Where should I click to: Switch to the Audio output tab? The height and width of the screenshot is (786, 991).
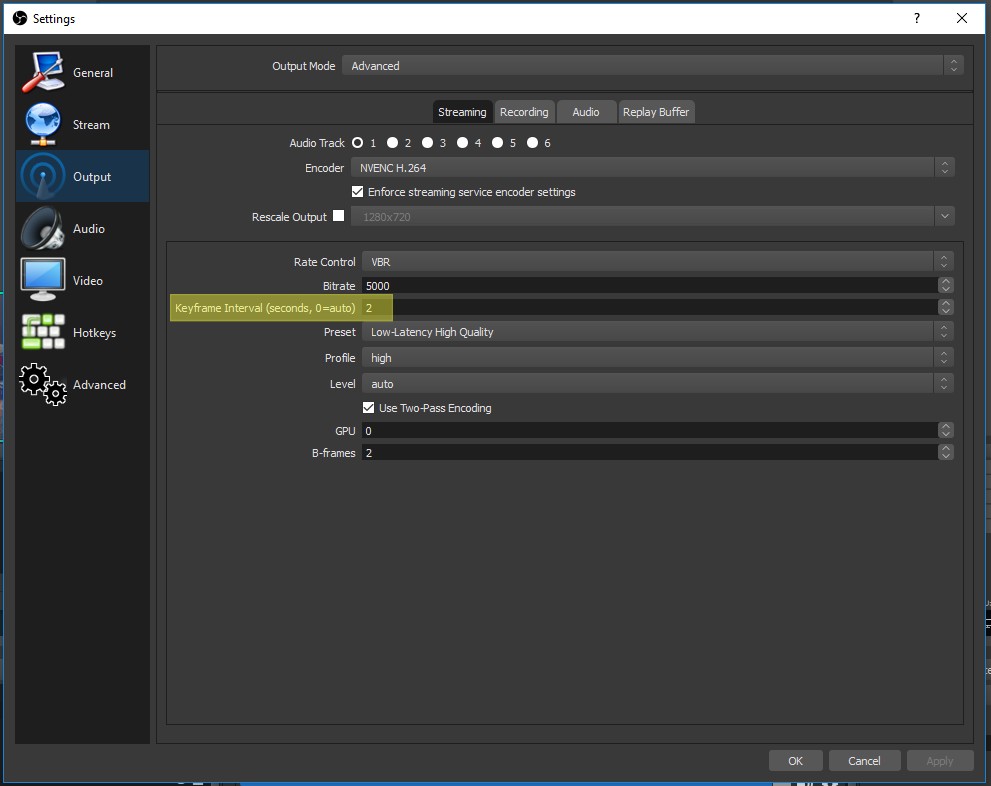click(x=586, y=112)
